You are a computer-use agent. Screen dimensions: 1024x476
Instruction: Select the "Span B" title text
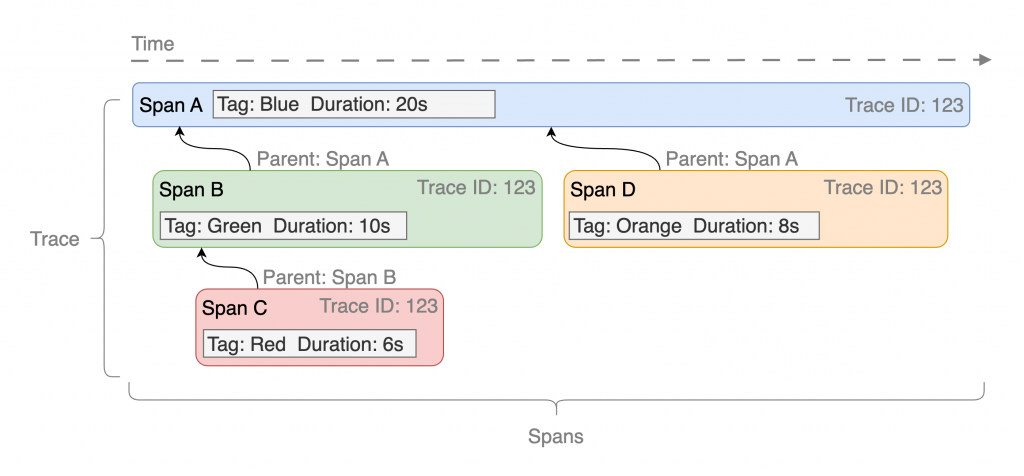coord(191,189)
